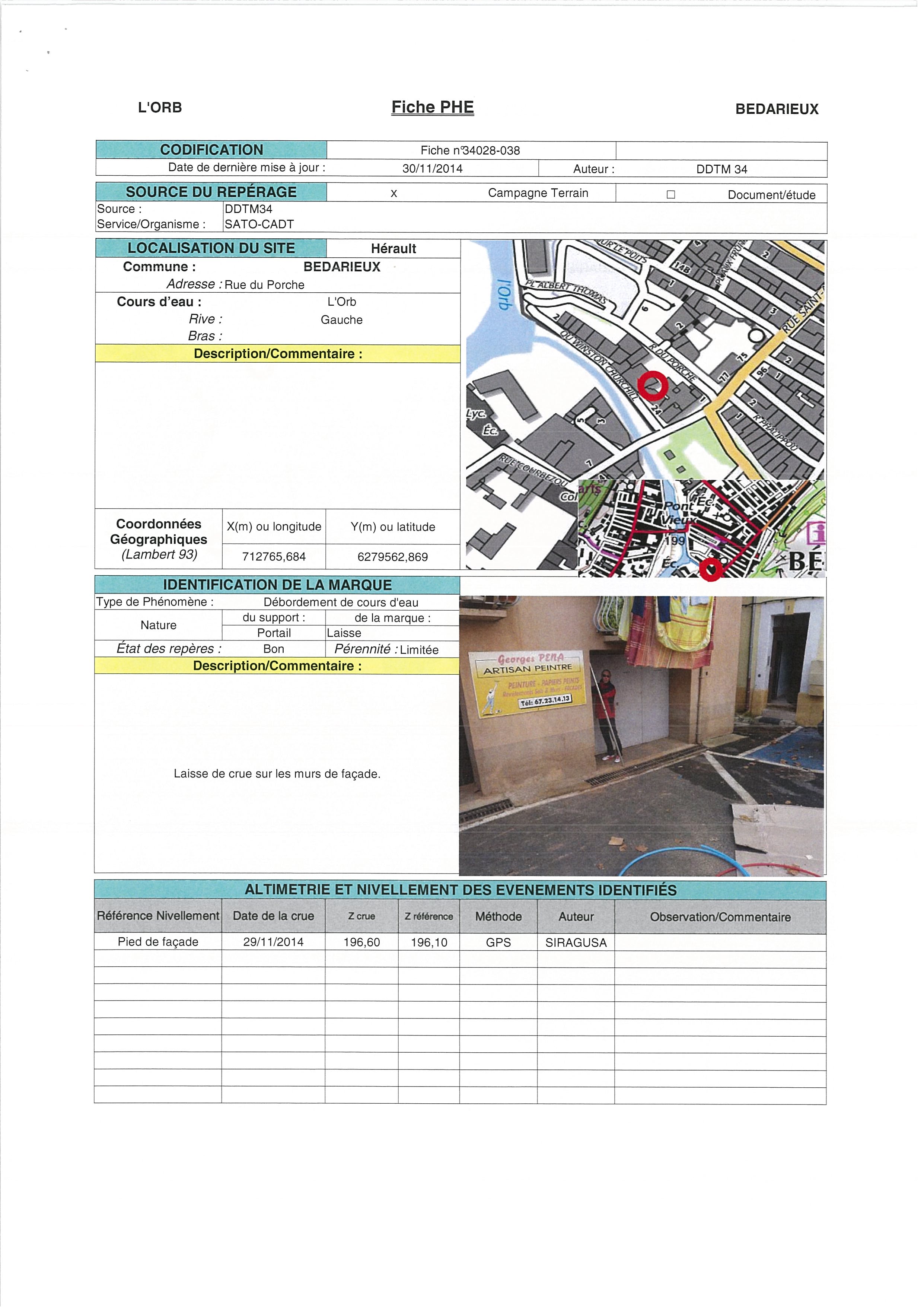Click department name 'Hérault'
The image size is (924, 1307).
click(393, 249)
